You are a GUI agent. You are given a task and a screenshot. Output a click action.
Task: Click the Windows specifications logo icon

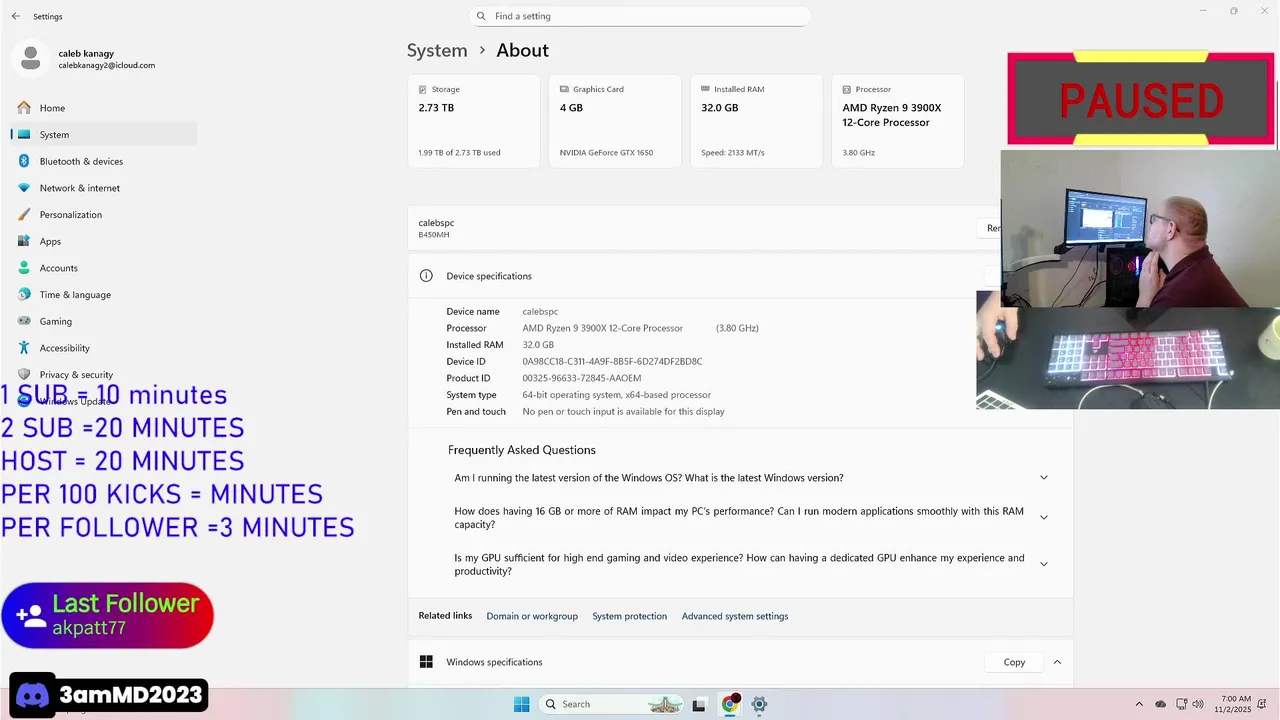[426, 662]
